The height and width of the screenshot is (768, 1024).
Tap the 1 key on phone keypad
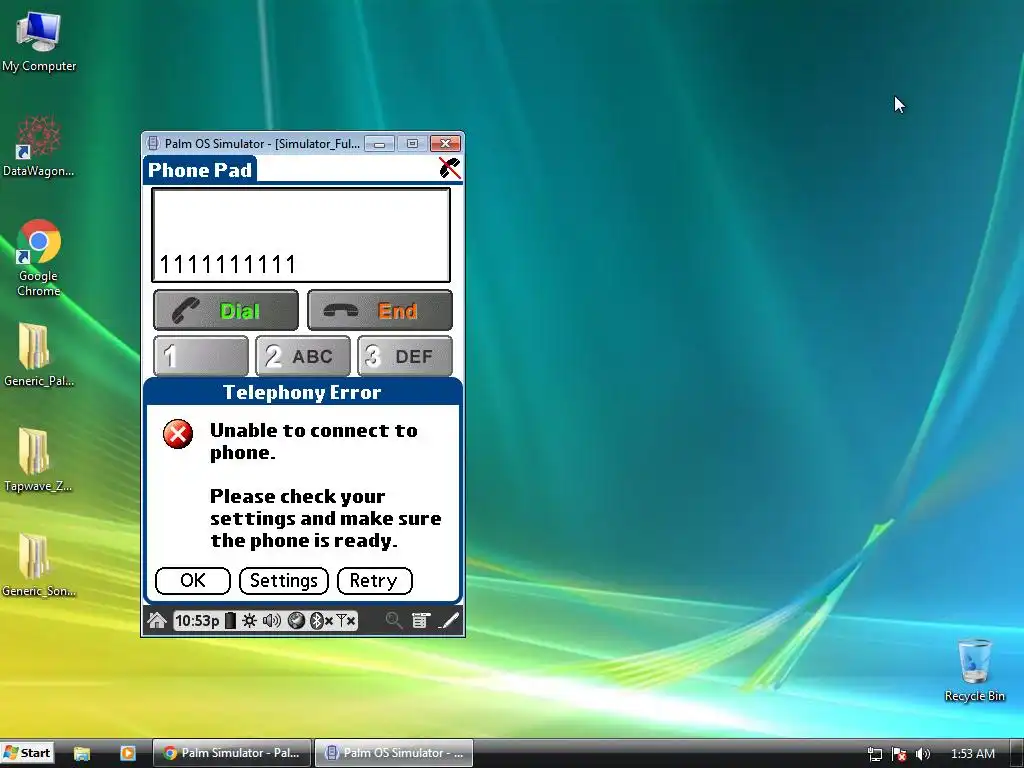click(200, 356)
